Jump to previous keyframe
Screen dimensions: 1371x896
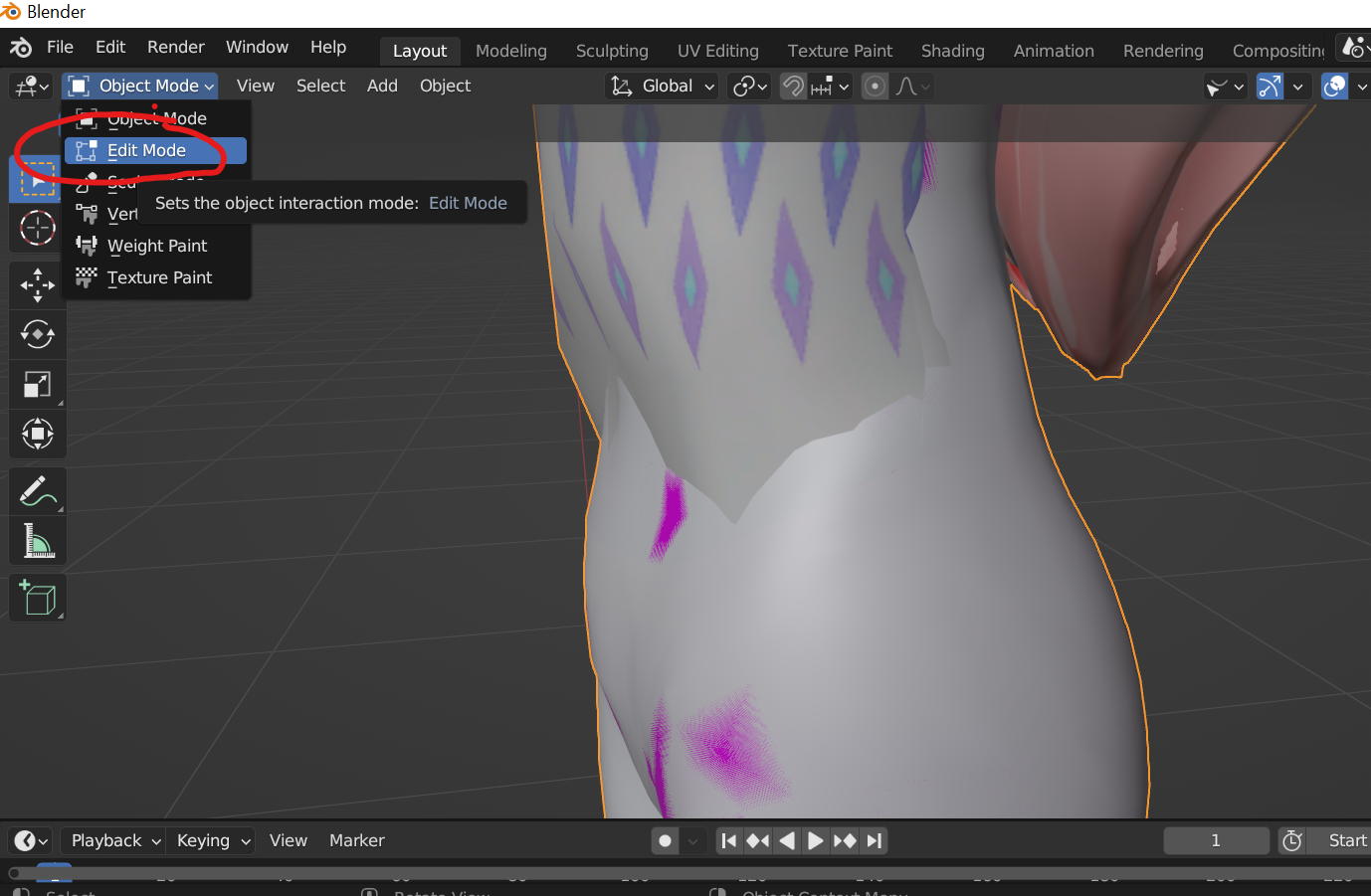pyautogui.click(x=758, y=841)
